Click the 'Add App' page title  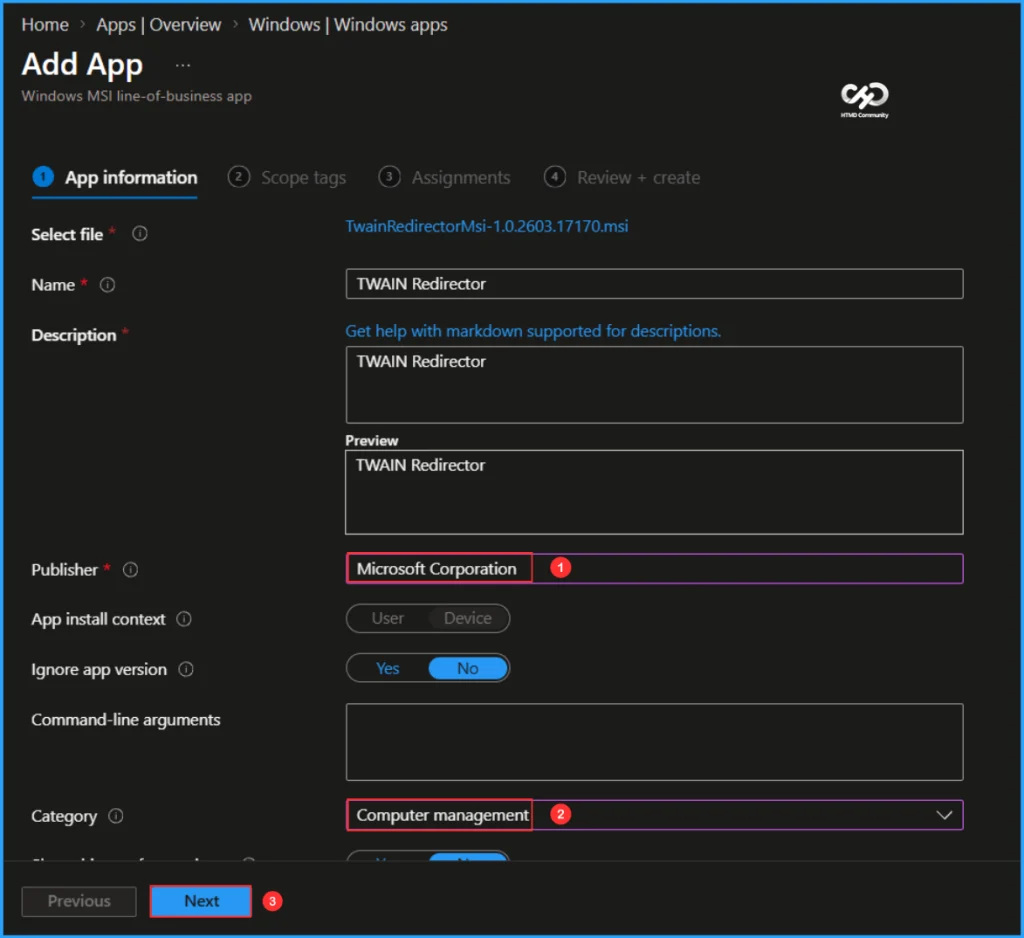[x=82, y=65]
